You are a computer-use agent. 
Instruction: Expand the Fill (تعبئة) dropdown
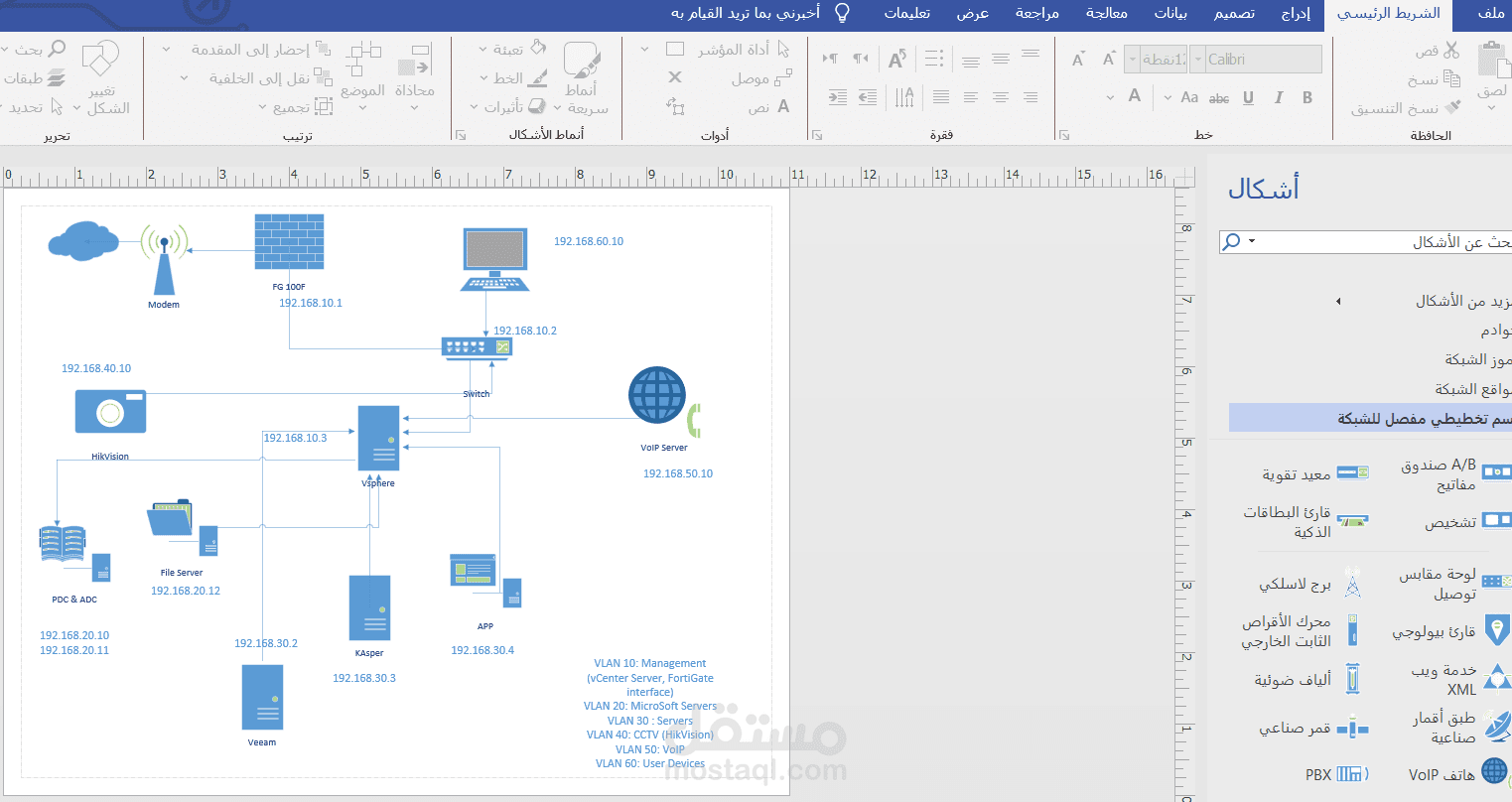(483, 50)
